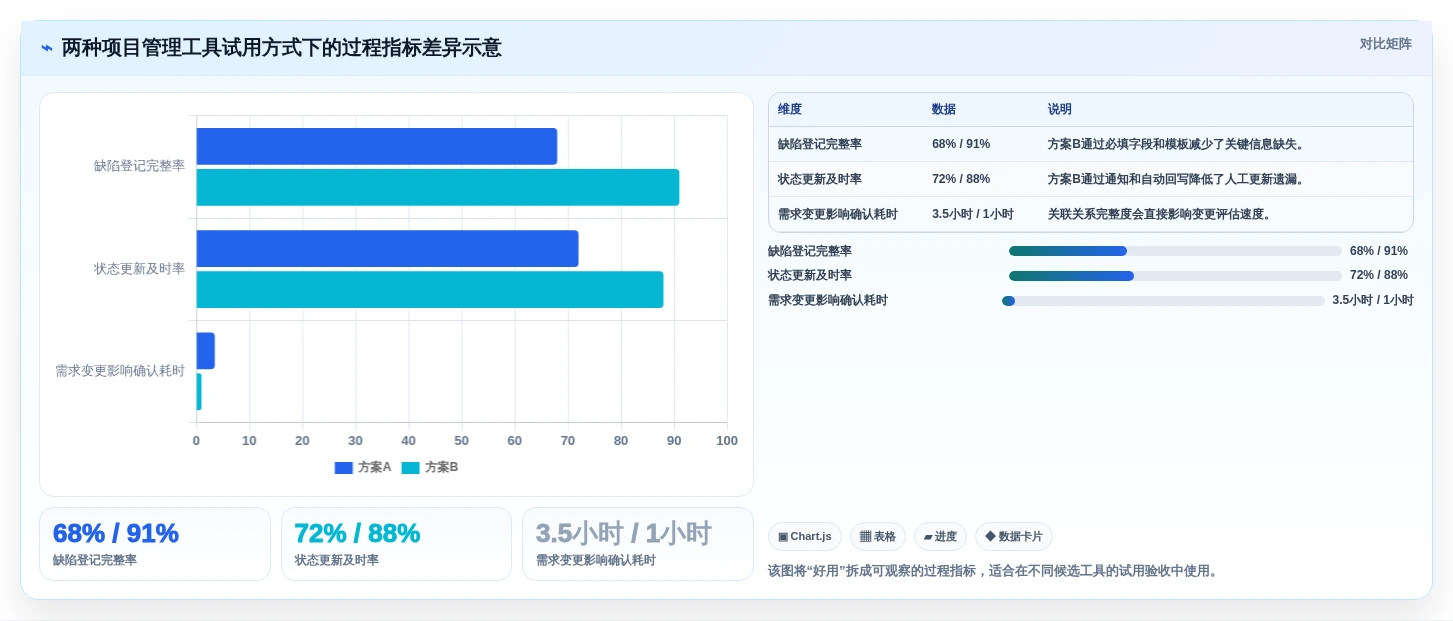Screen dimensions: 1453x621
Task: Click the x-axis tick label 50
Action: tap(461, 441)
